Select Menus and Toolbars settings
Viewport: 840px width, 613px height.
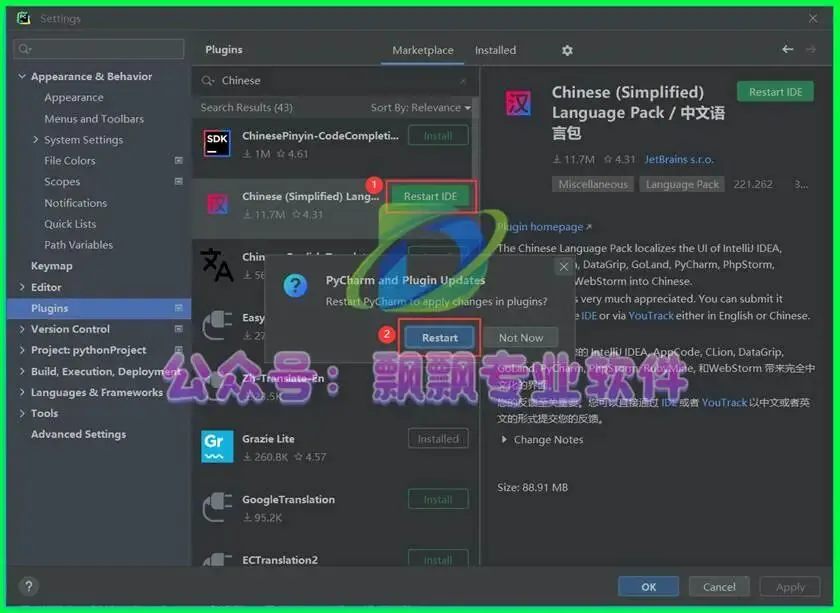(94, 118)
